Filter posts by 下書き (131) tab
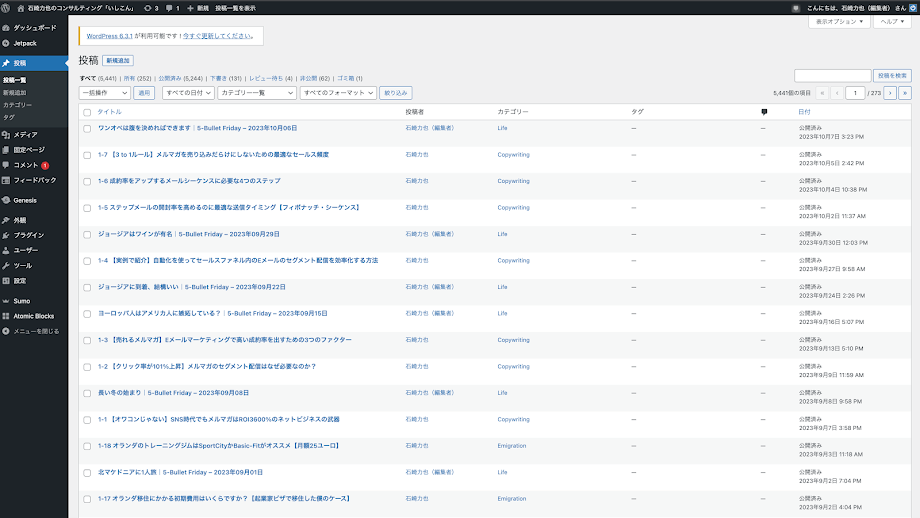 225,77
